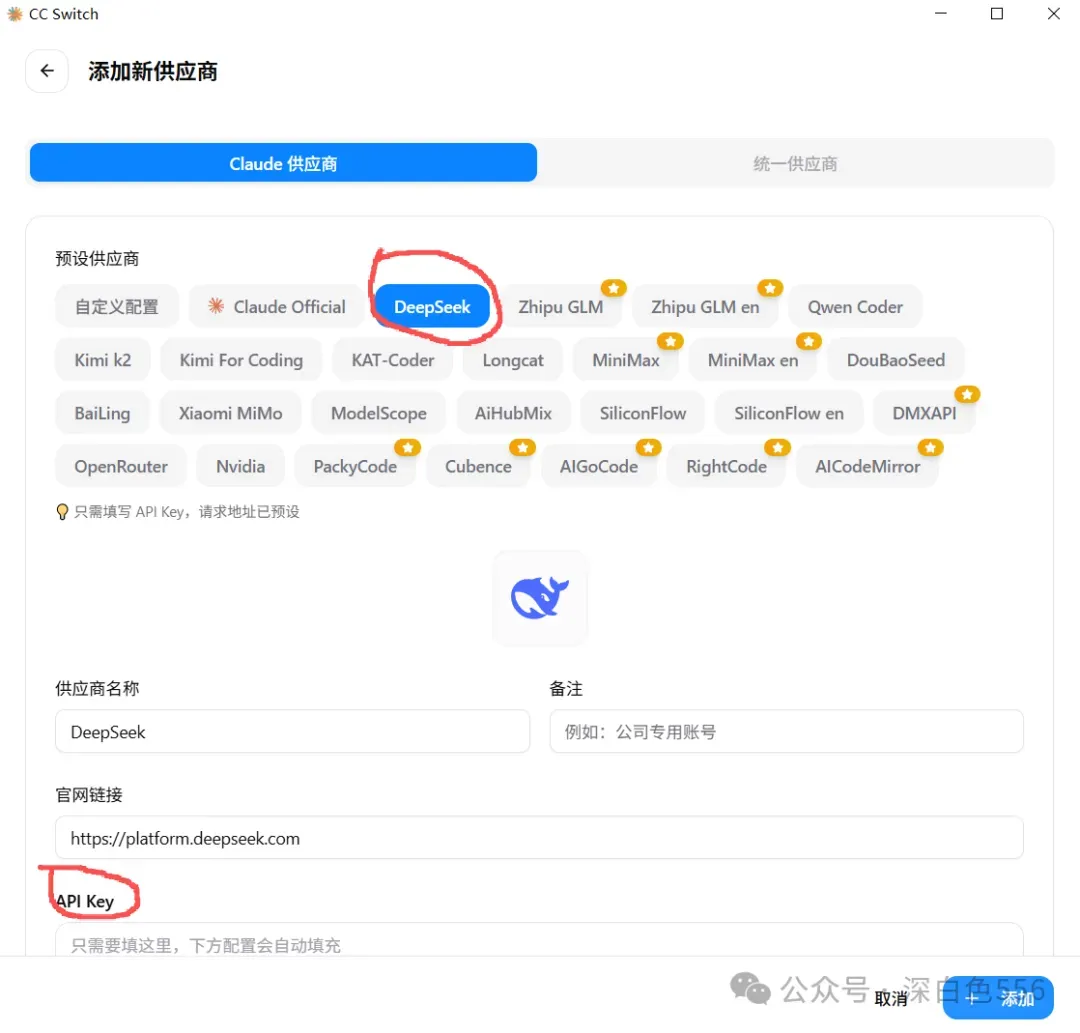Click the CC Switch app icon in title bar
This screenshot has width=1080, height=1033.
[14, 14]
